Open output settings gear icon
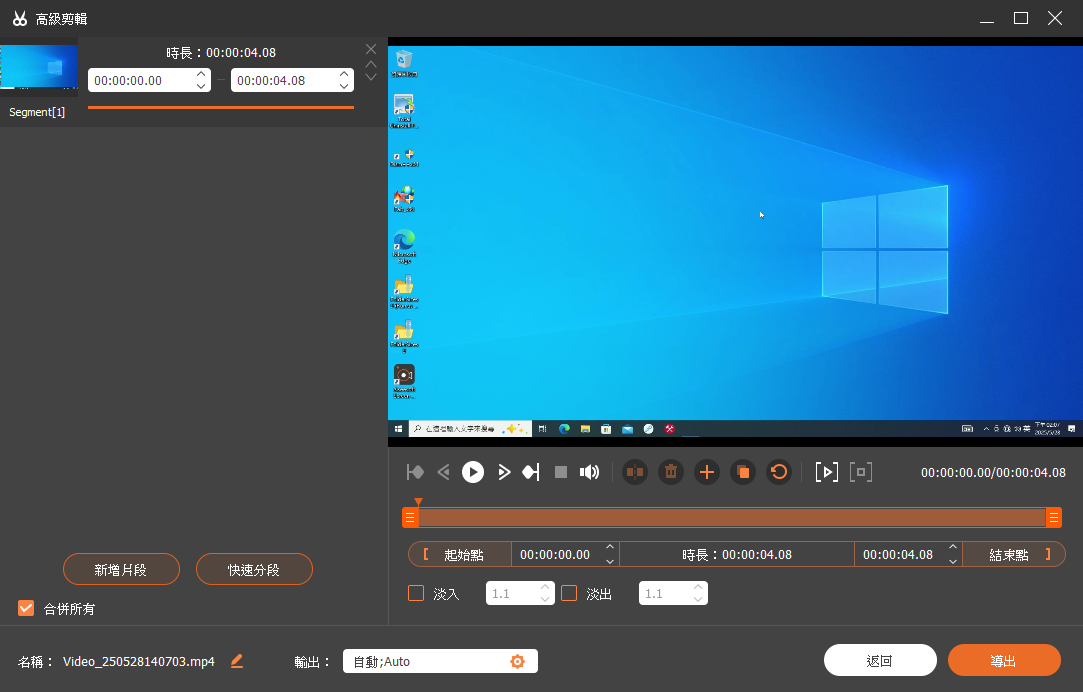1083x692 pixels. [517, 662]
